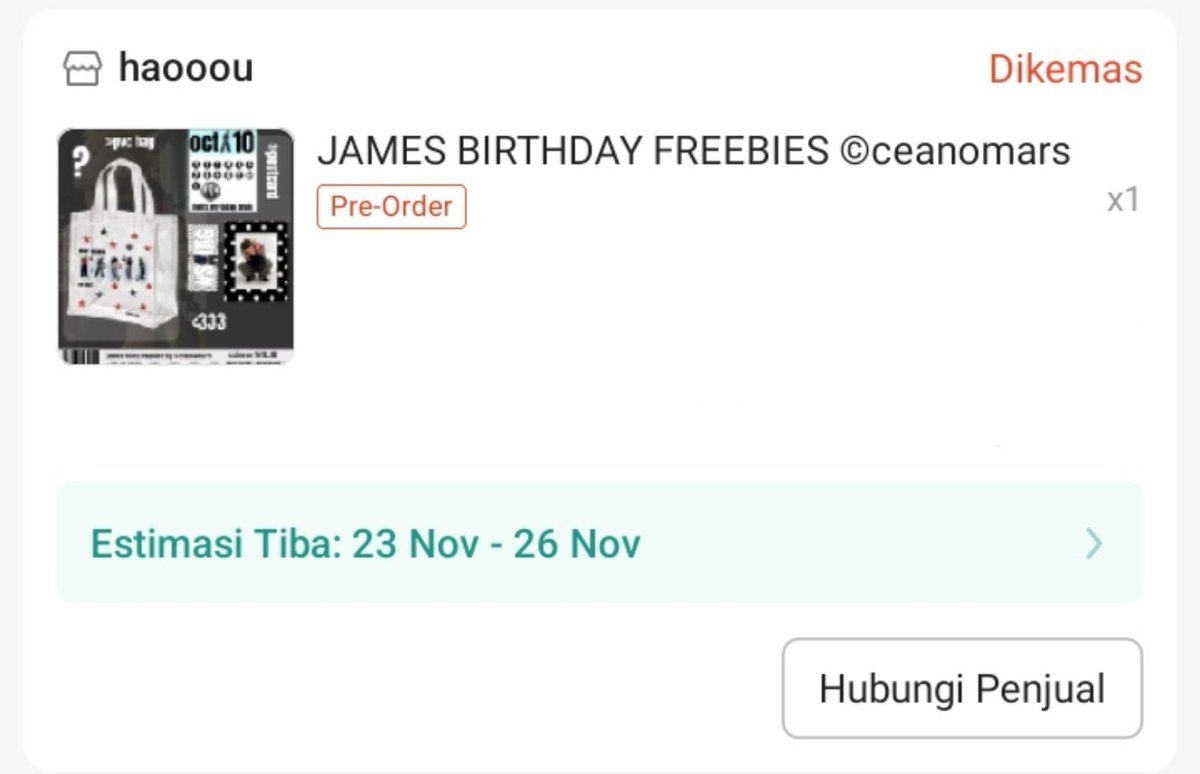Open the JAMES BIRTHDAY FREEBIES product title
The height and width of the screenshot is (774, 1200).
click(693, 151)
